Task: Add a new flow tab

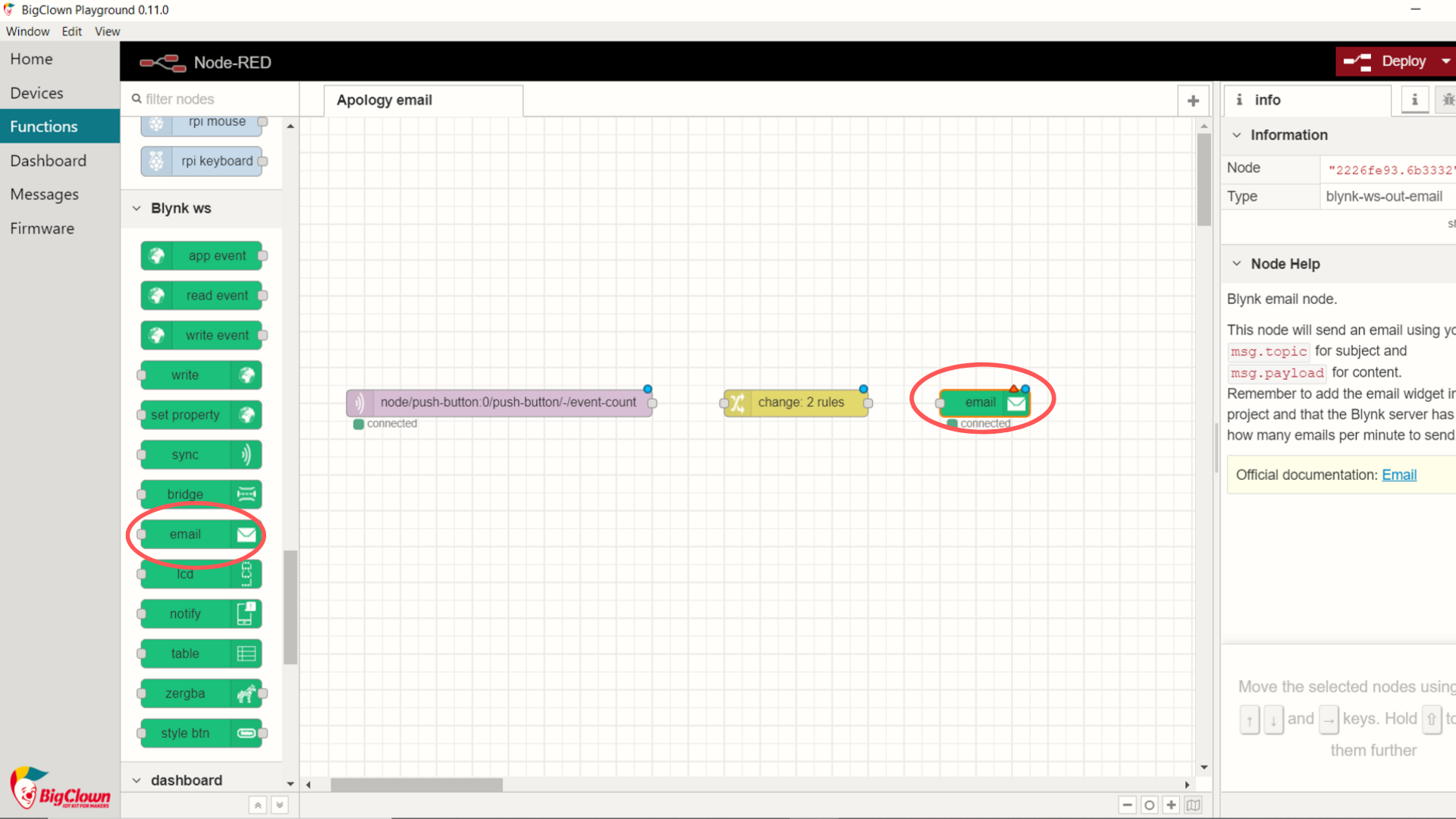Action: click(x=1193, y=100)
